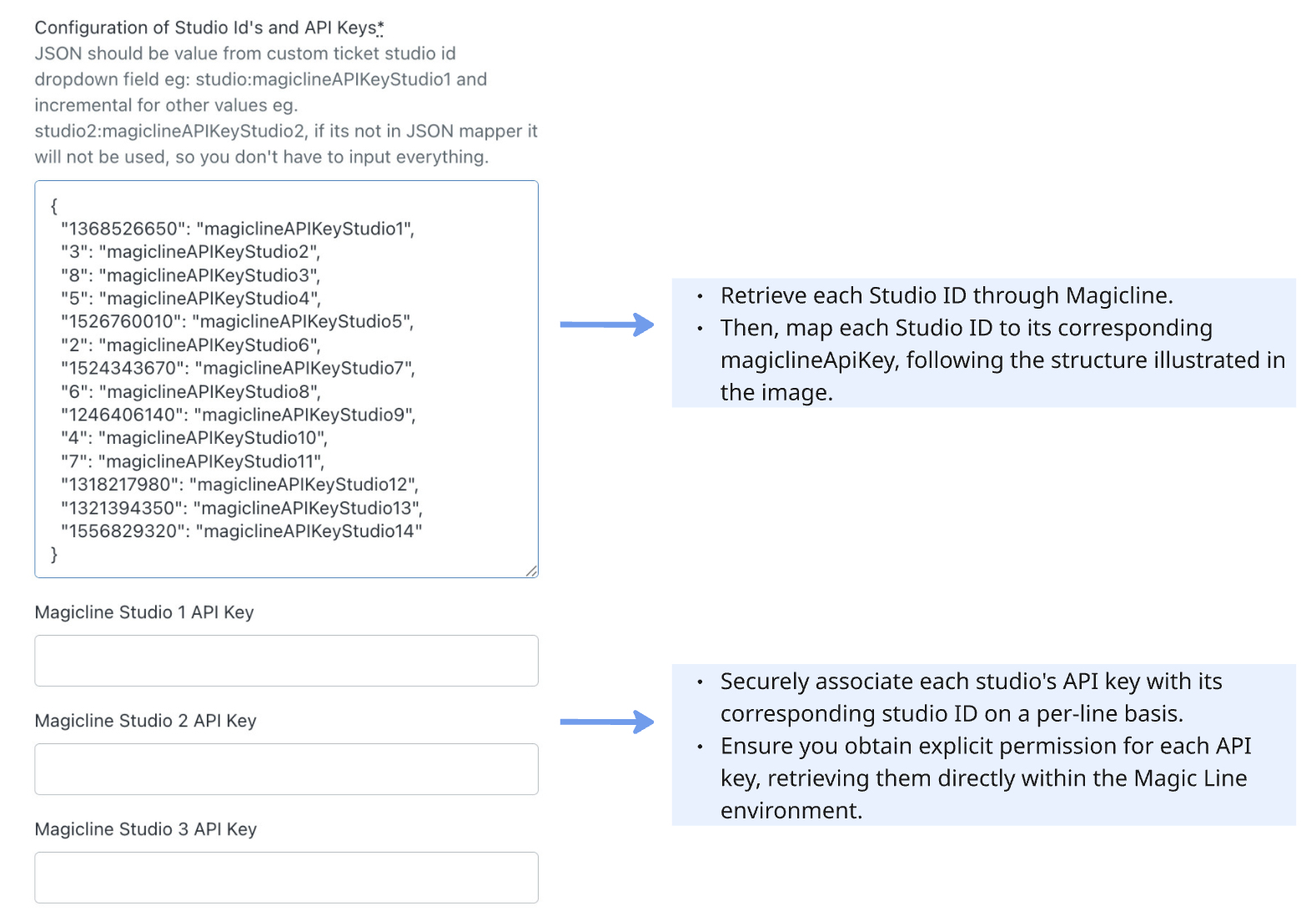The width and height of the screenshot is (1316, 921).
Task: Click the JSON line "1368526650": "magiclineAPIKeyStudio1"
Action: point(238,229)
